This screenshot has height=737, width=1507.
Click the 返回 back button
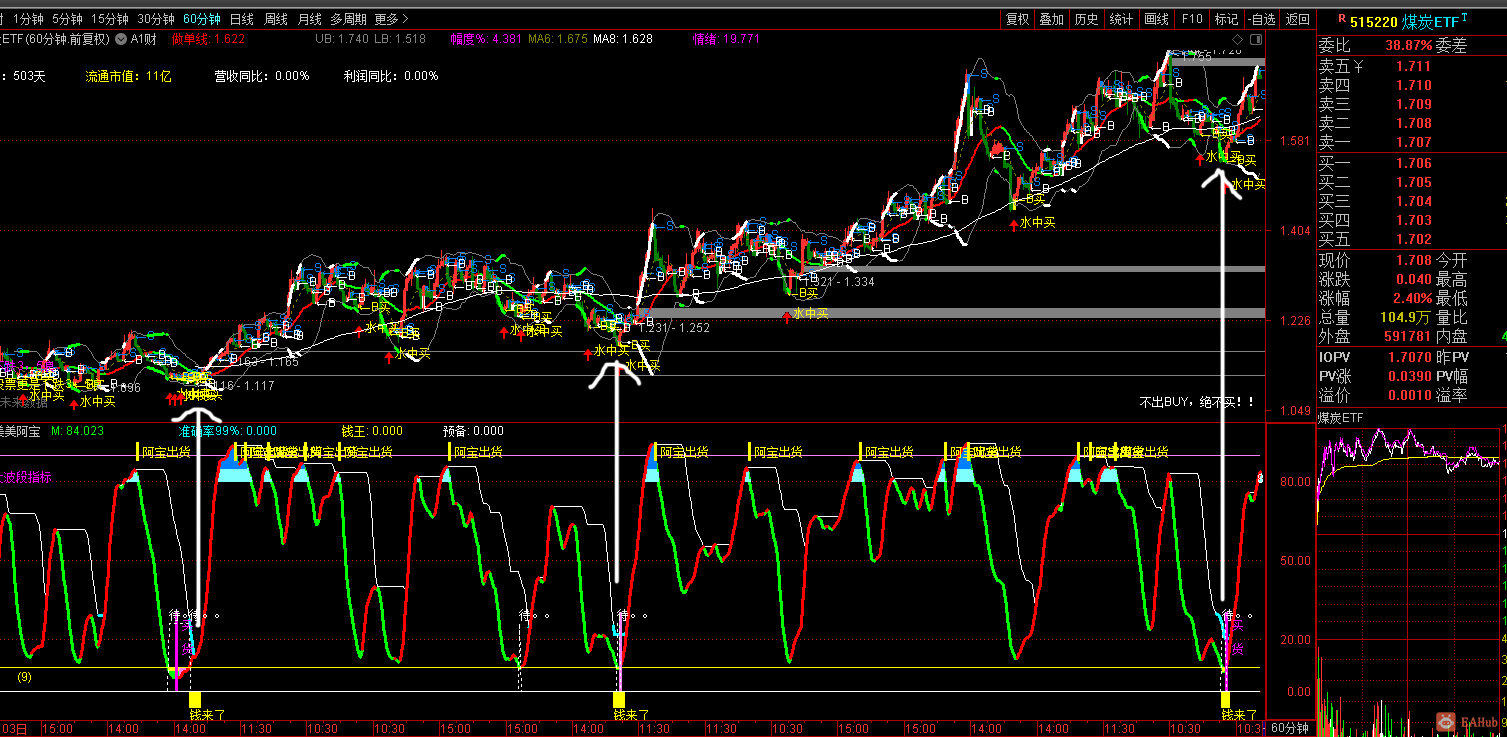click(x=1297, y=19)
